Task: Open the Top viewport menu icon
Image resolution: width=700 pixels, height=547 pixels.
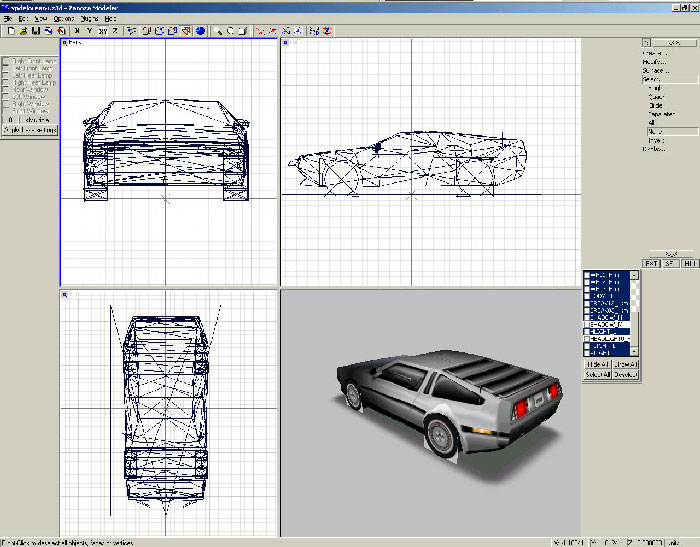Action: click(x=64, y=295)
